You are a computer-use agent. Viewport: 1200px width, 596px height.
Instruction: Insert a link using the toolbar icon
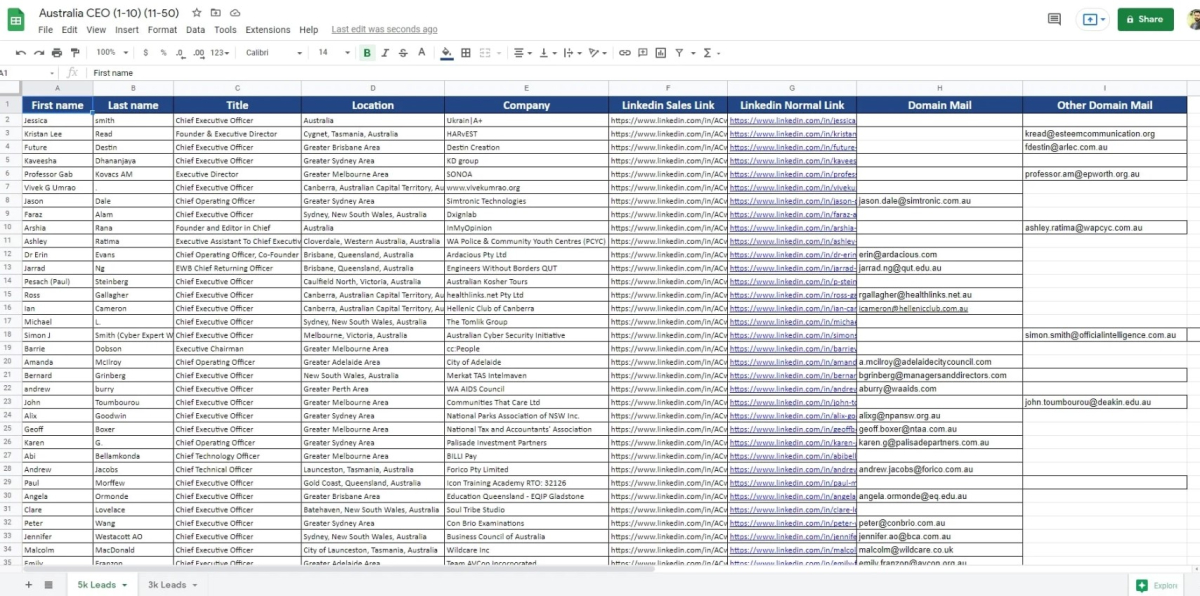coord(625,52)
